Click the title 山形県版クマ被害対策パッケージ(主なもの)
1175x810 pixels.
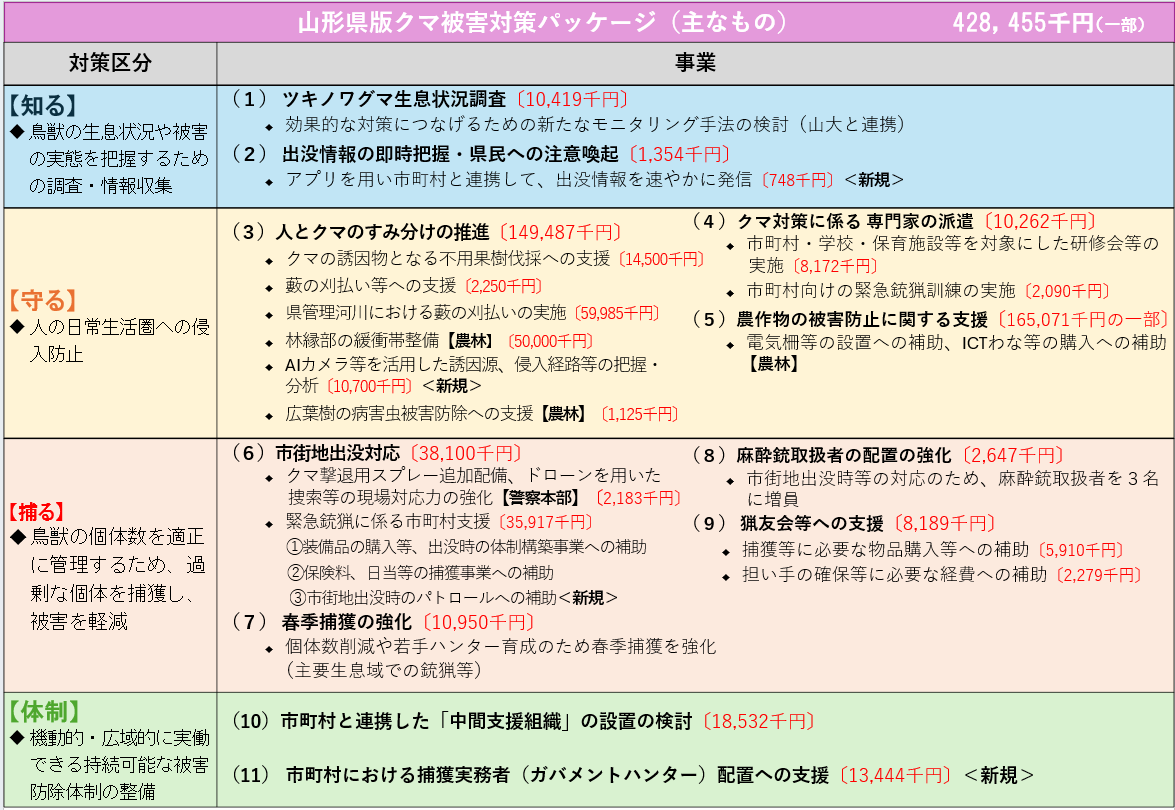[543, 22]
